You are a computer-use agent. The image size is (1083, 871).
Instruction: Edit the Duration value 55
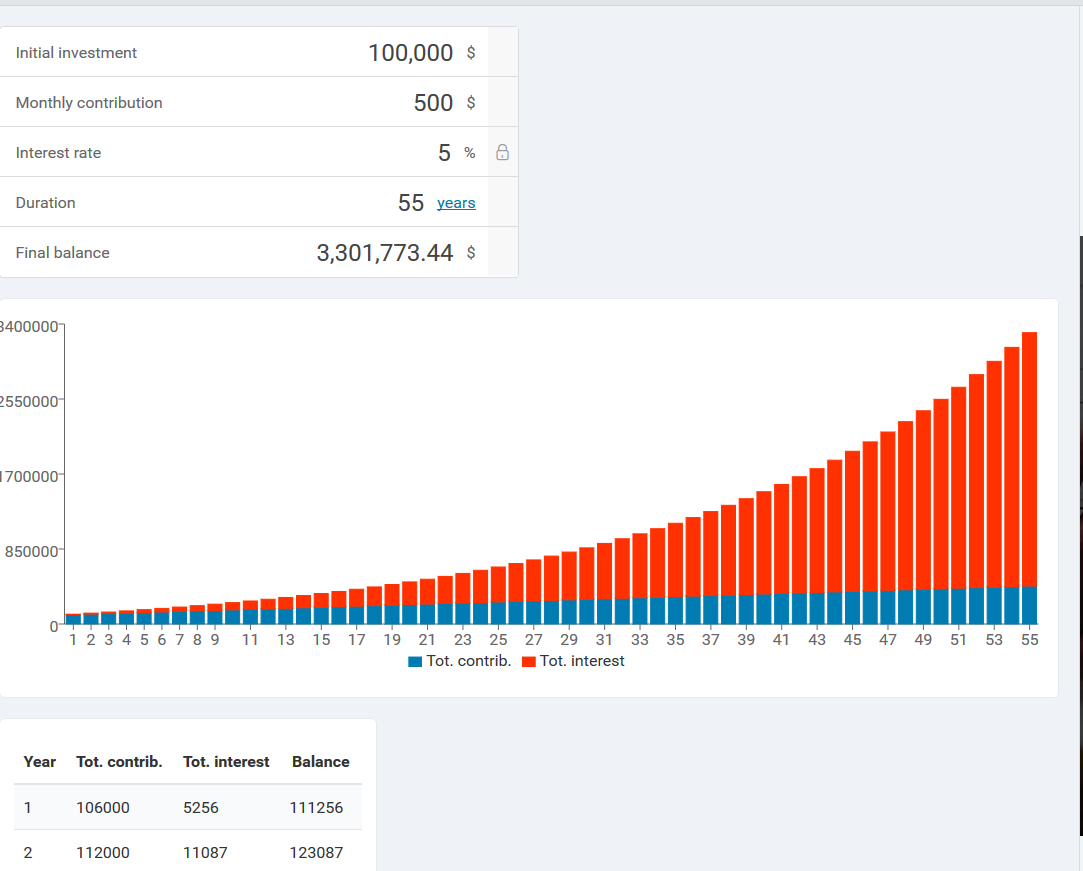tap(411, 203)
